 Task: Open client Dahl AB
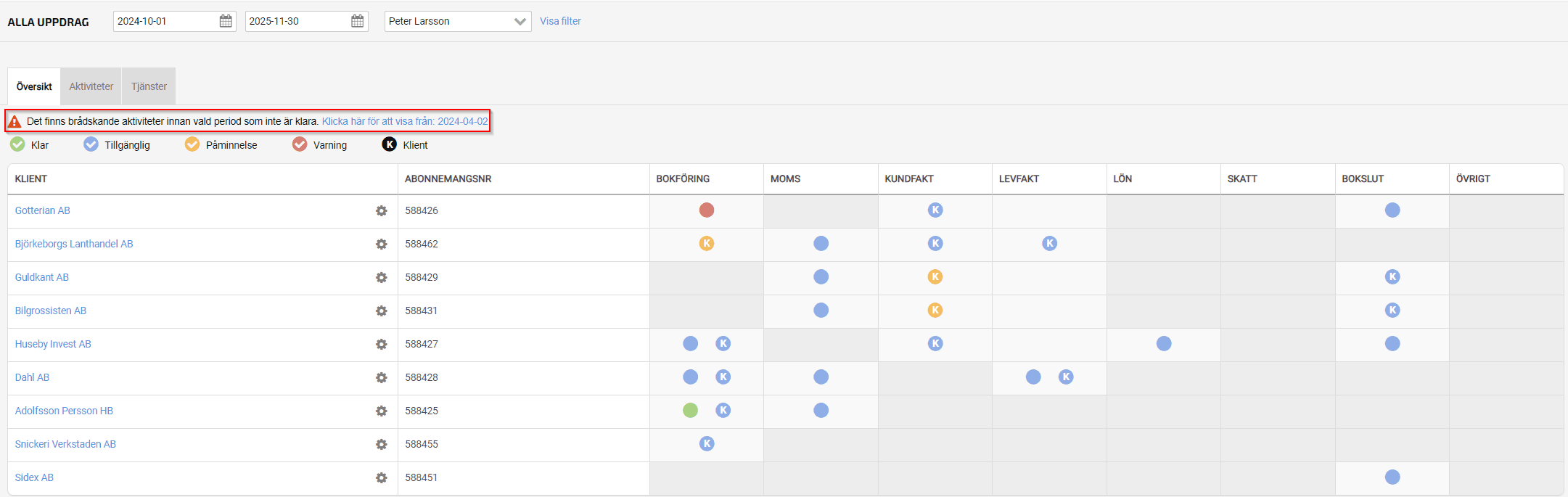(32, 377)
